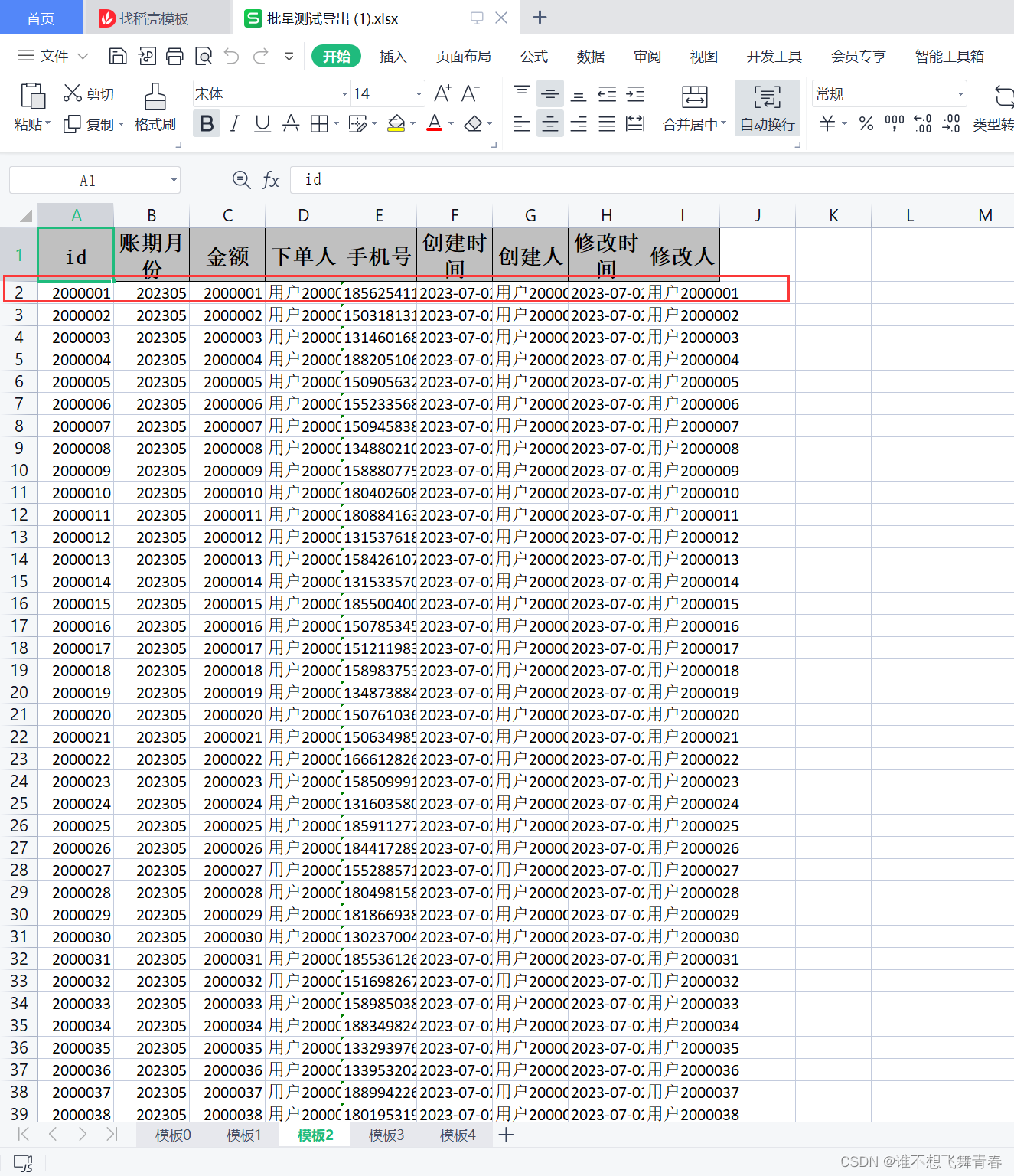Expand the 文件 menu dropdown
This screenshot has height=1176, width=1014.
(x=83, y=56)
